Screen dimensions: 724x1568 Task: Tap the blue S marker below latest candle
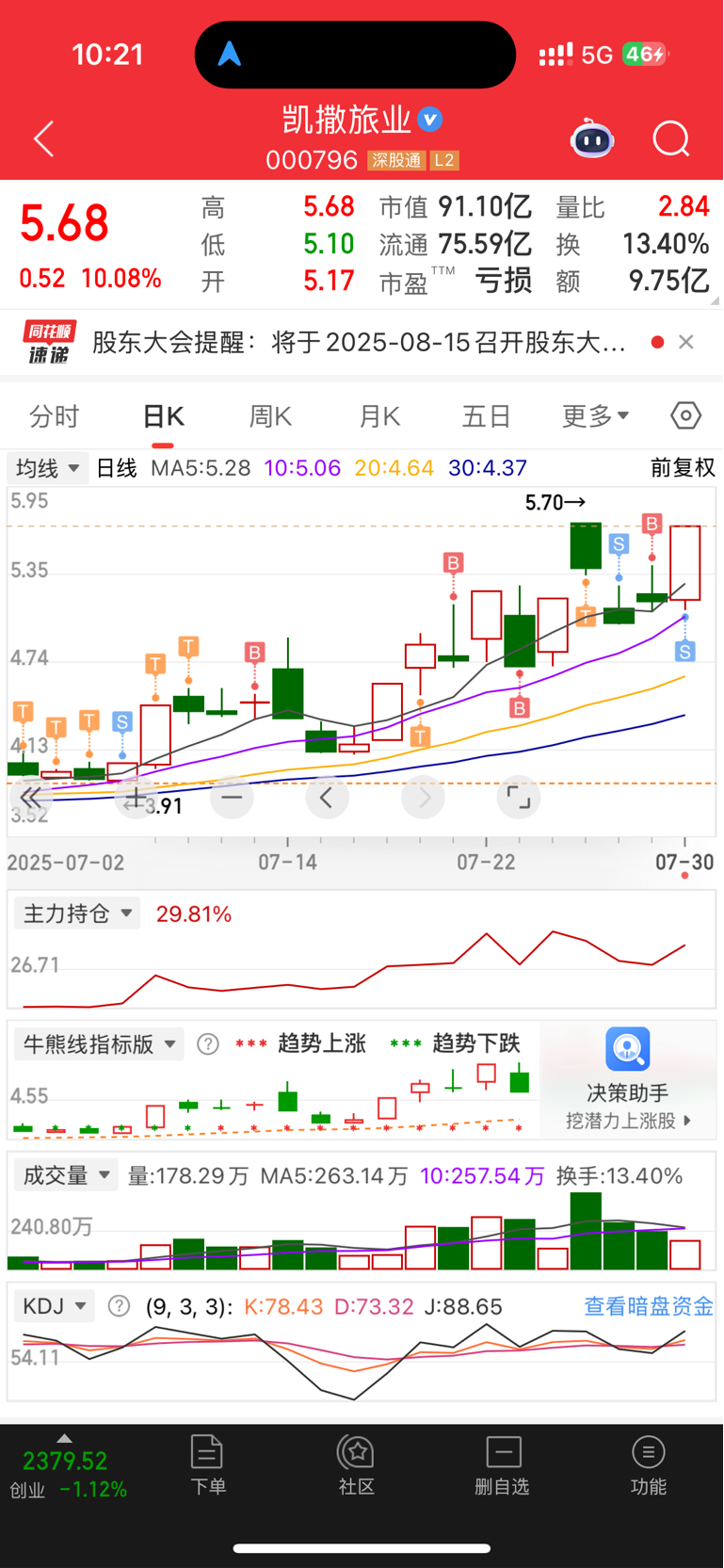pos(685,651)
